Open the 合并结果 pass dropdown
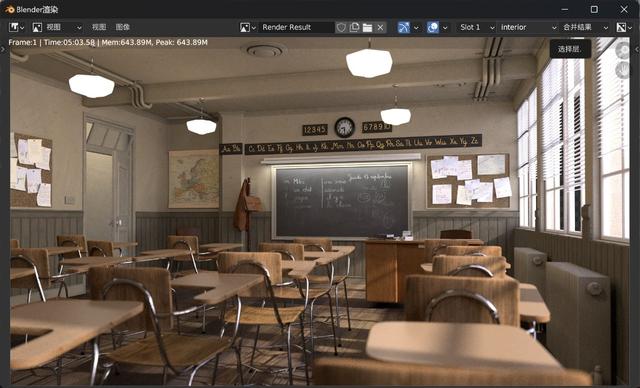This screenshot has width=640, height=388. click(585, 27)
